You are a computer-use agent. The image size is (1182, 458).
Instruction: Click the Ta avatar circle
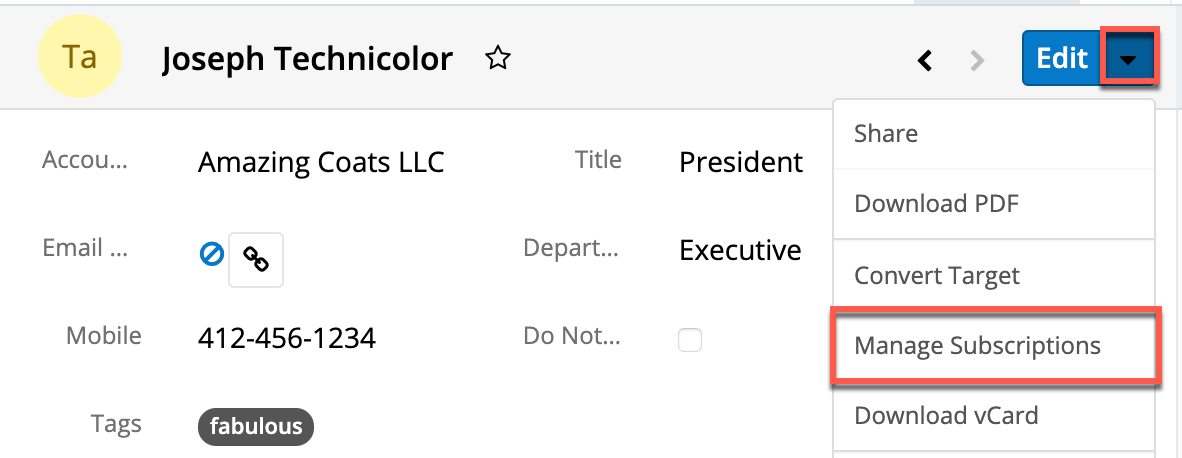[x=79, y=59]
